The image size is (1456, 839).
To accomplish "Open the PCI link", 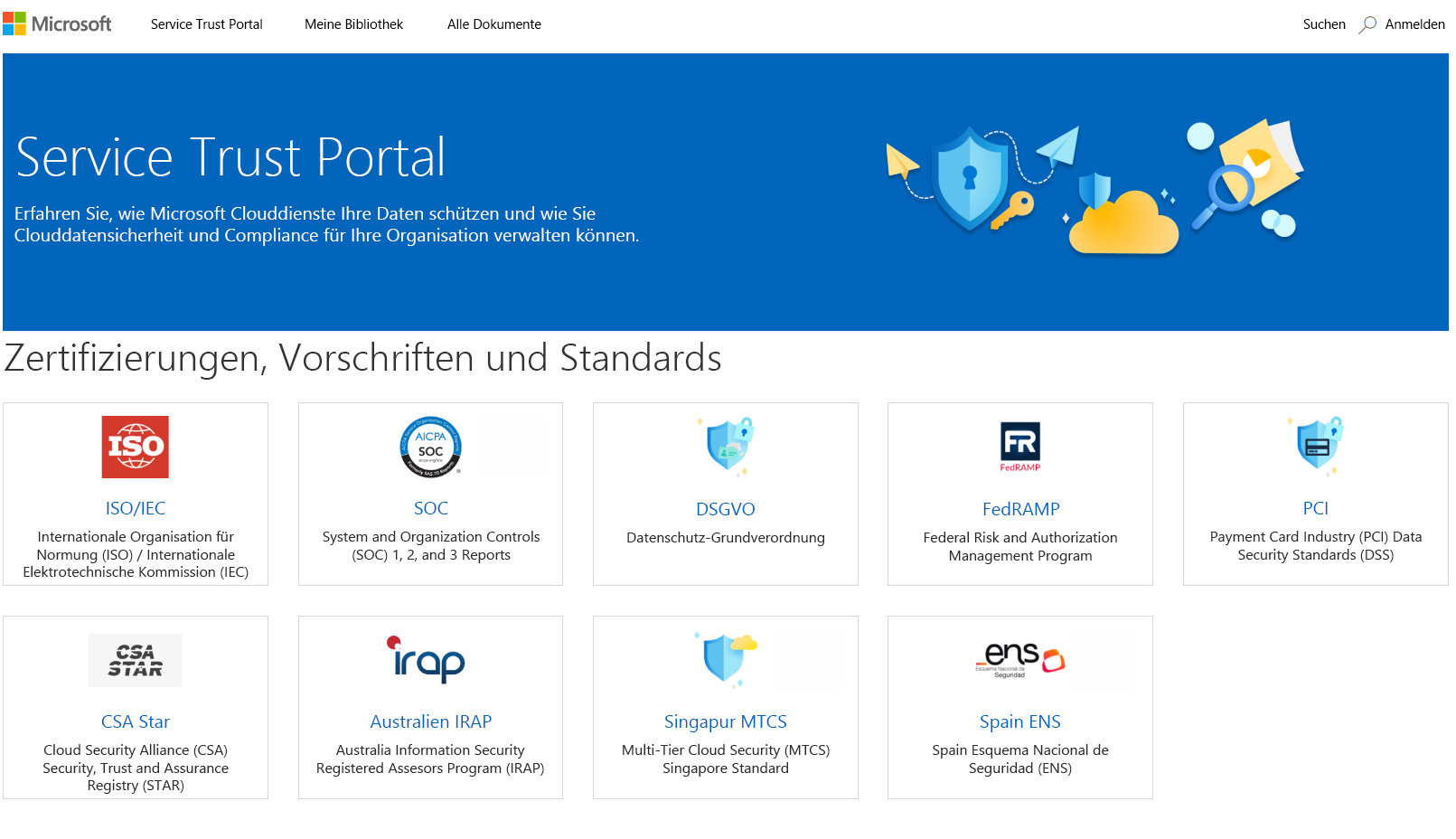I will tap(1316, 508).
